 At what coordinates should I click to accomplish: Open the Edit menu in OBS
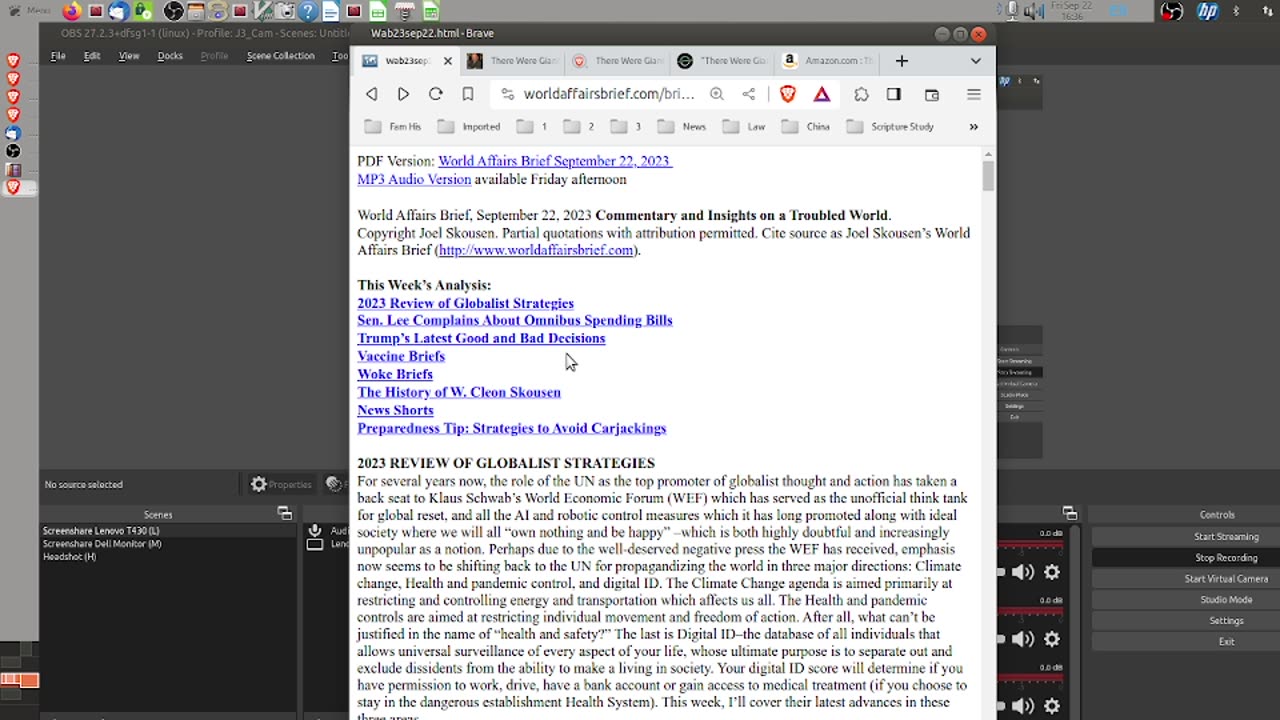[x=92, y=56]
